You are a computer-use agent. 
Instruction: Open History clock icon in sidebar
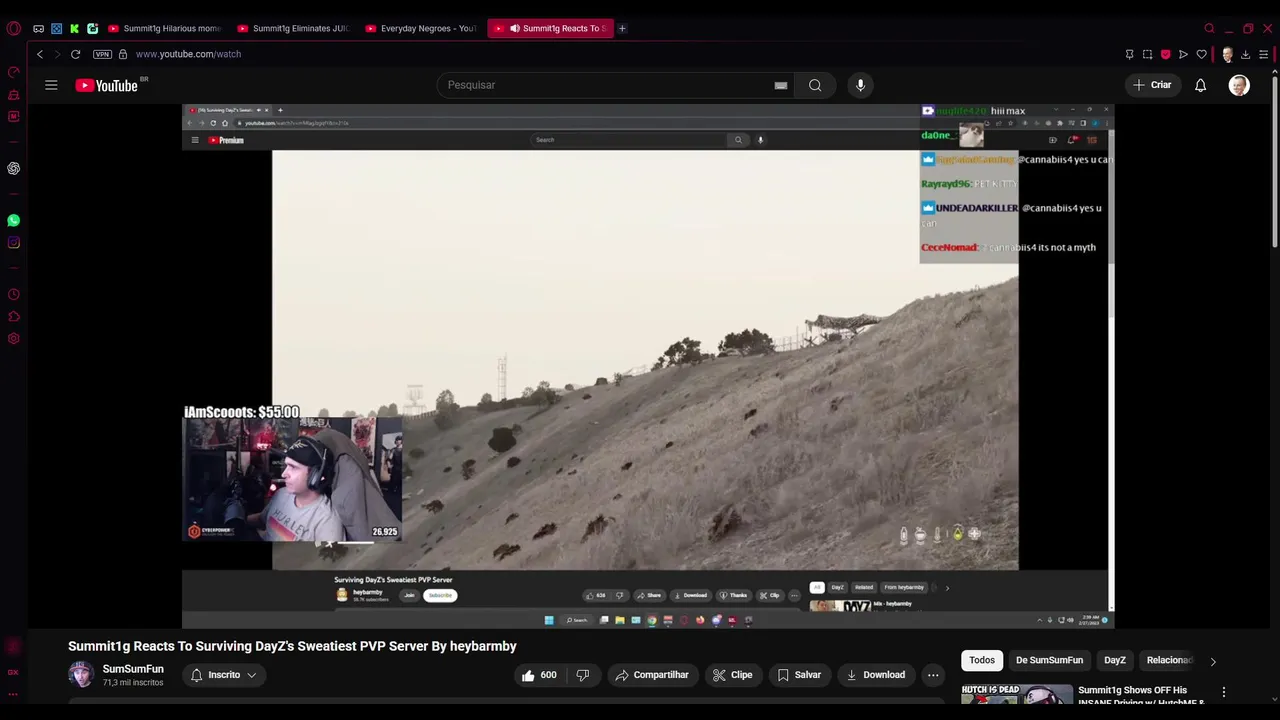coord(13,294)
